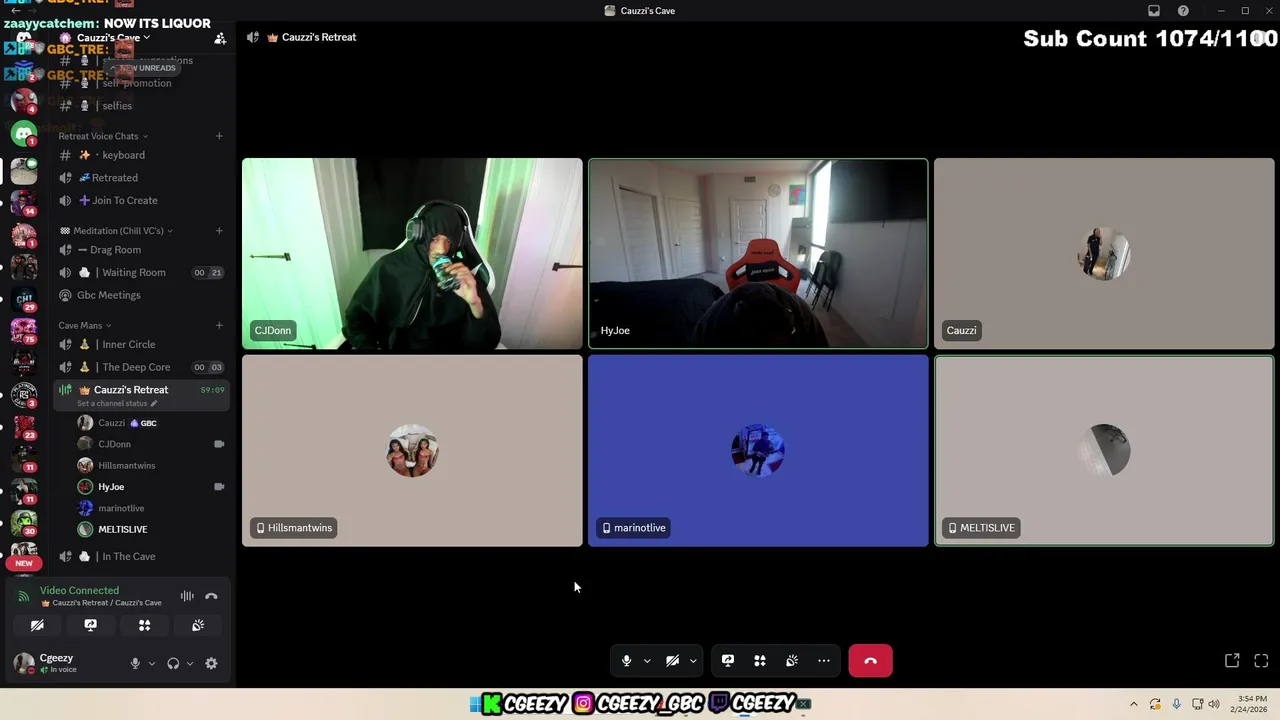Toggle noise suppression waveform icon
The image size is (1280, 720).
[x=187, y=596]
